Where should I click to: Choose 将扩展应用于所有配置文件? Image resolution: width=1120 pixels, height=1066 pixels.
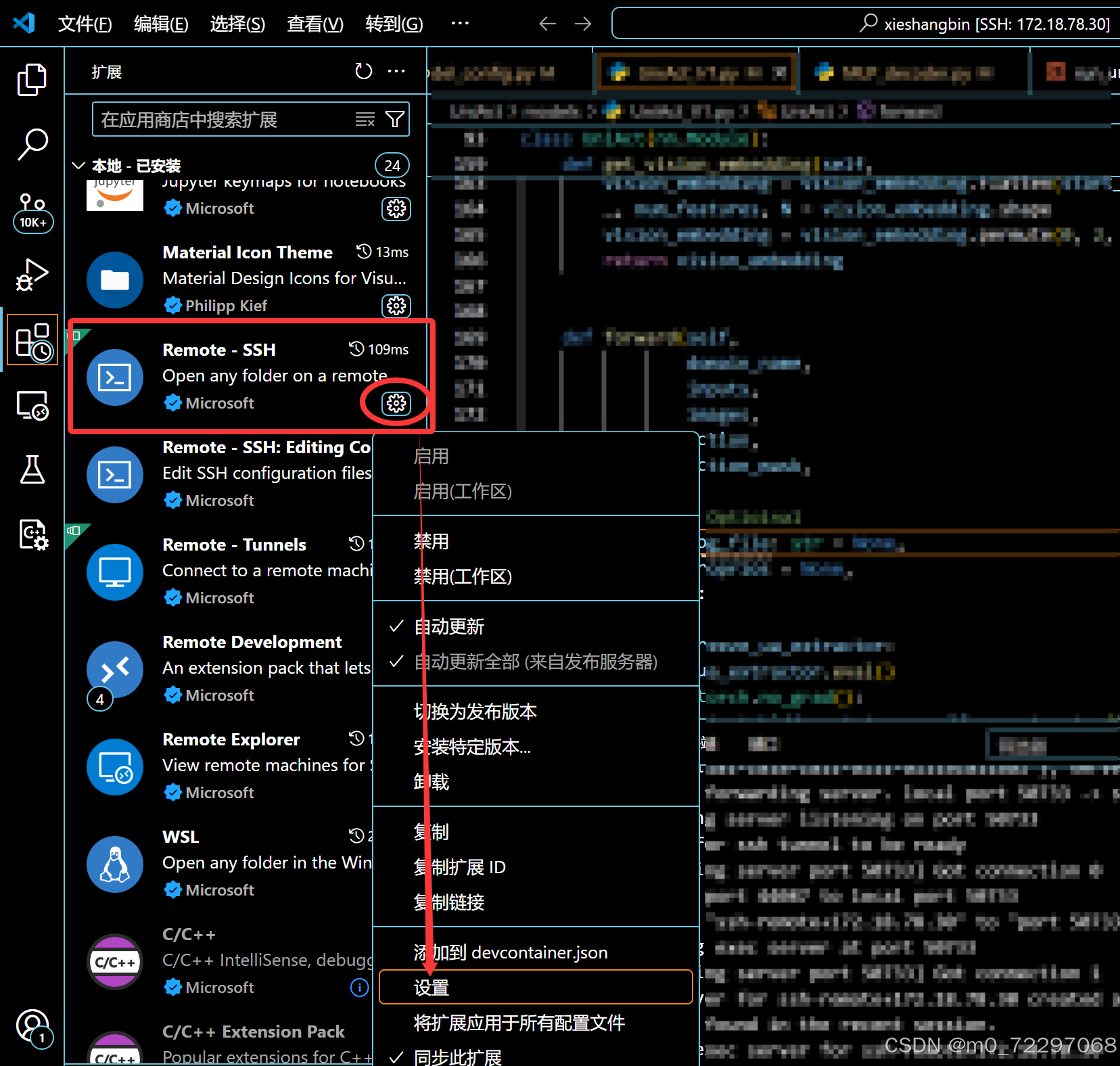pos(536,1023)
